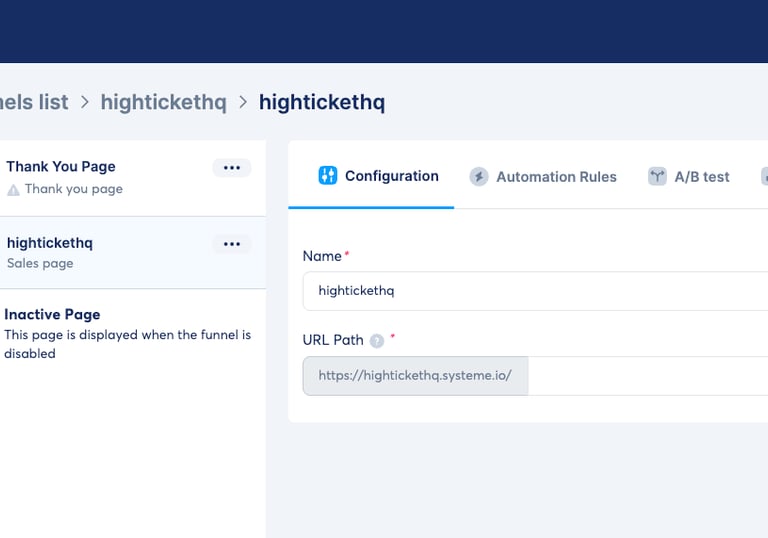Viewport: 768px width, 538px height.
Task: Open the highticketHQ sales page options menu
Action: (x=232, y=244)
